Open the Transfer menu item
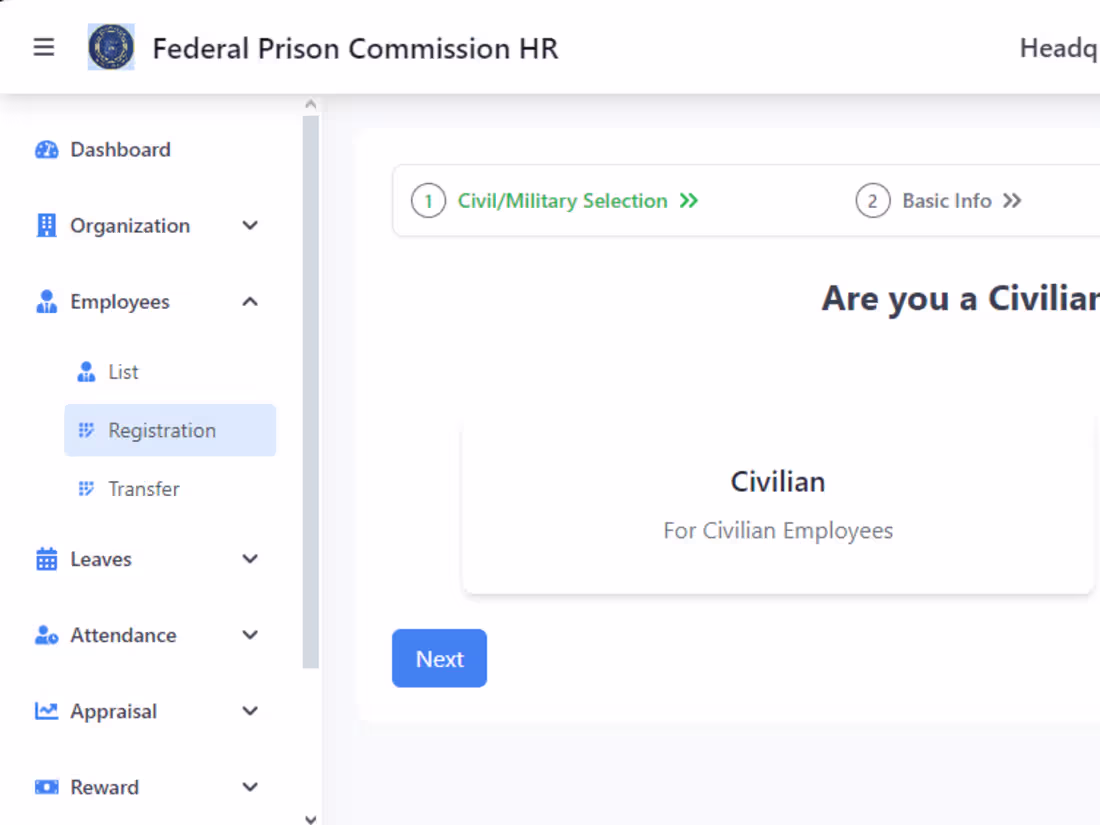 tap(143, 489)
